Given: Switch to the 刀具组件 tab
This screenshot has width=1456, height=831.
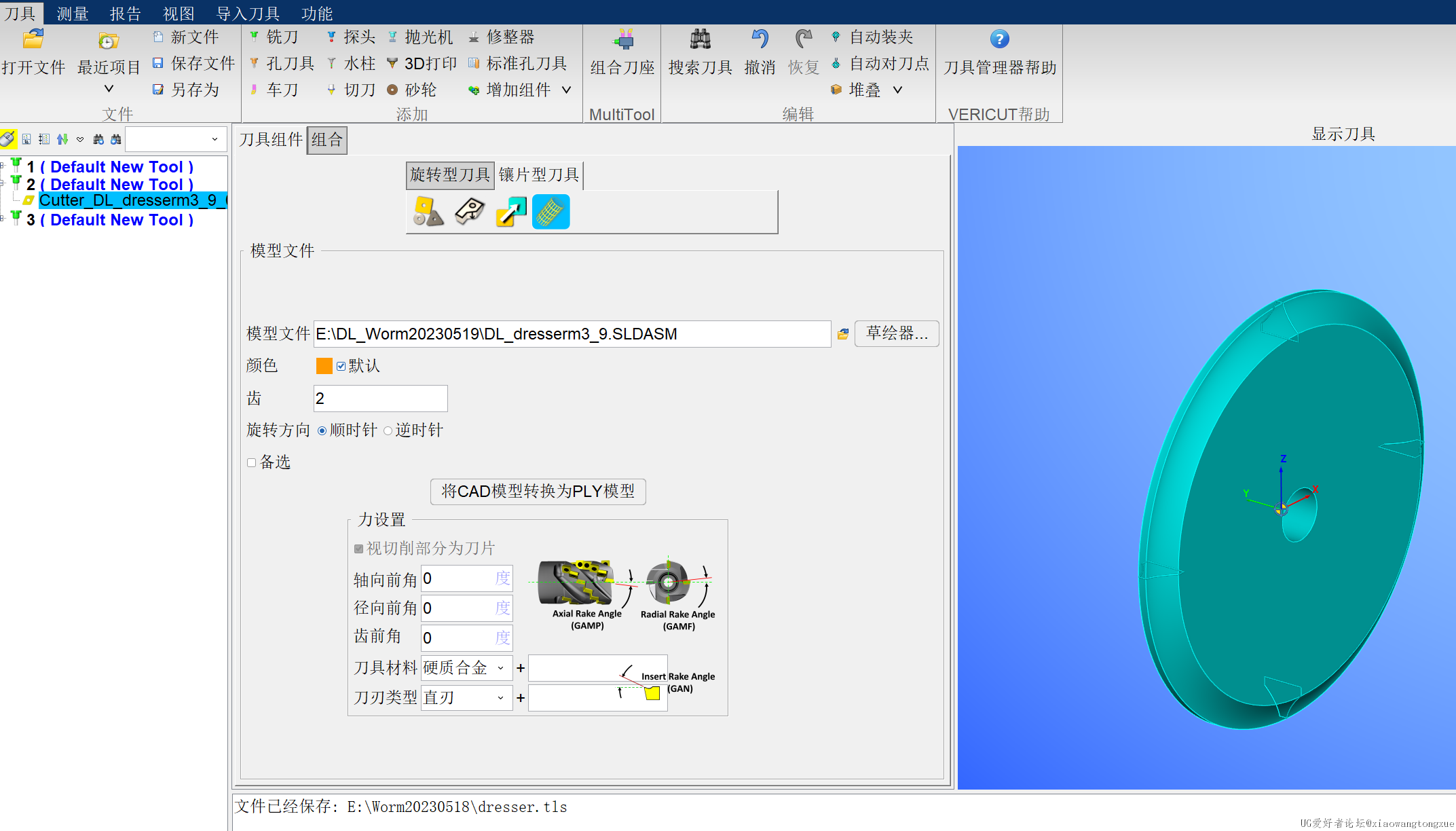Looking at the screenshot, I should coord(271,140).
